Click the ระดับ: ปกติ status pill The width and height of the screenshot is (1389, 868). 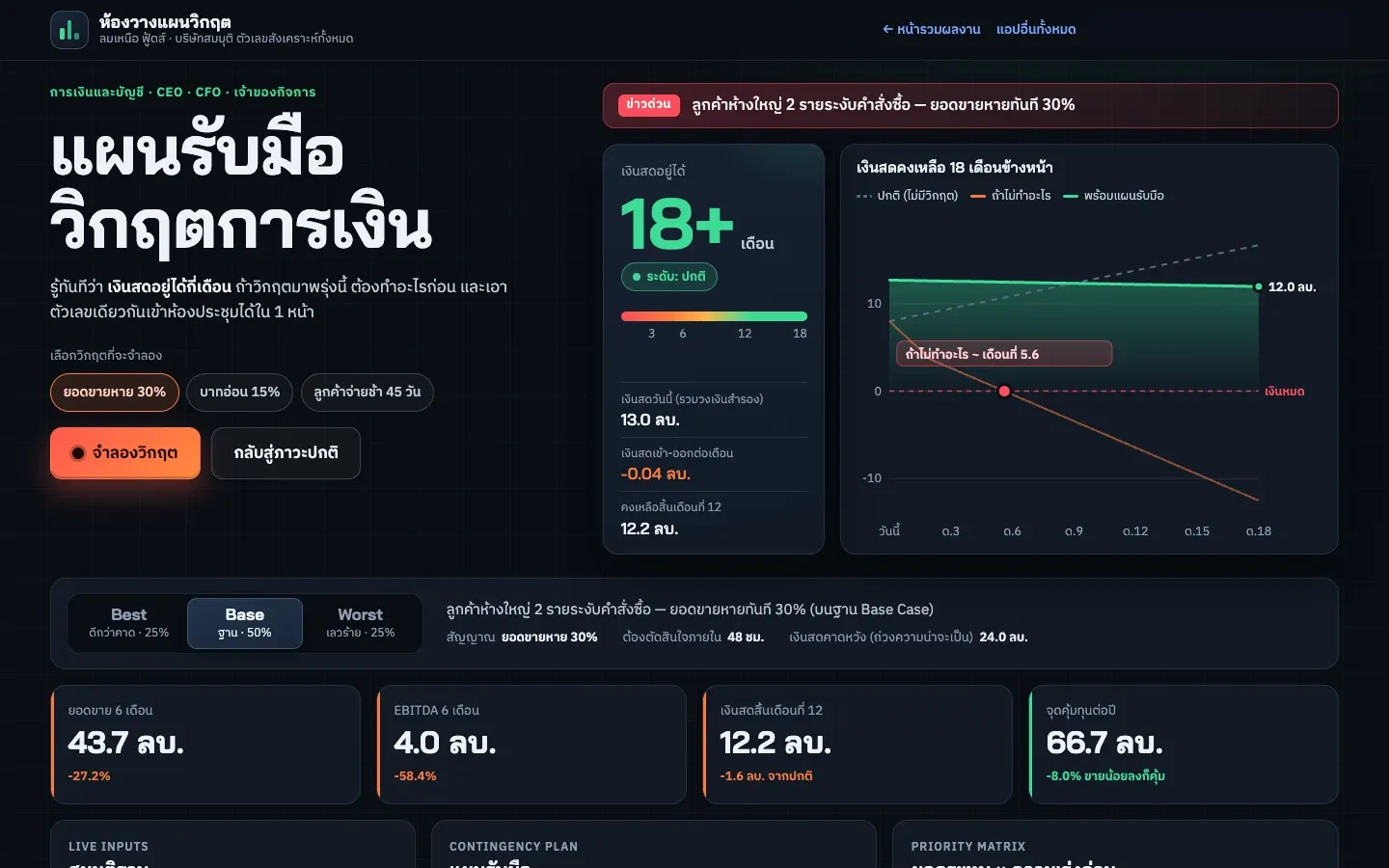[x=669, y=277]
